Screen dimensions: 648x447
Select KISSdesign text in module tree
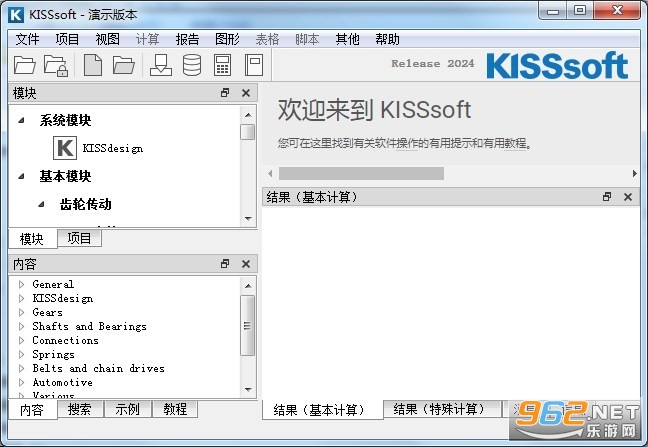(x=113, y=148)
